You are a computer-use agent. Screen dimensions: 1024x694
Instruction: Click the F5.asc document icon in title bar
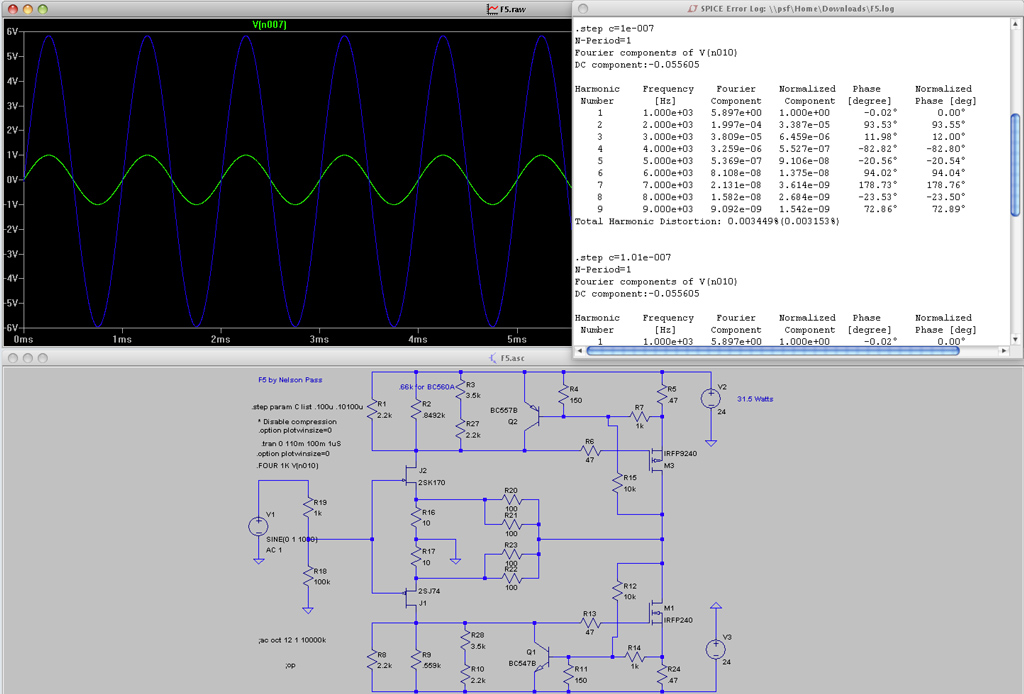click(x=492, y=358)
